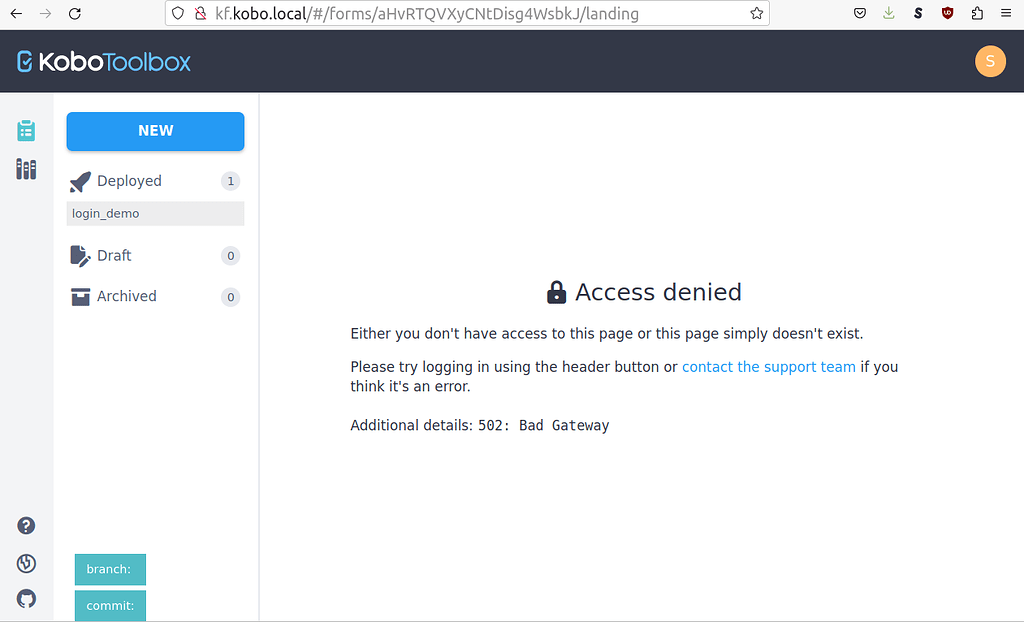Expand the Deployed forms list
The width and height of the screenshot is (1024, 622).
(x=129, y=181)
